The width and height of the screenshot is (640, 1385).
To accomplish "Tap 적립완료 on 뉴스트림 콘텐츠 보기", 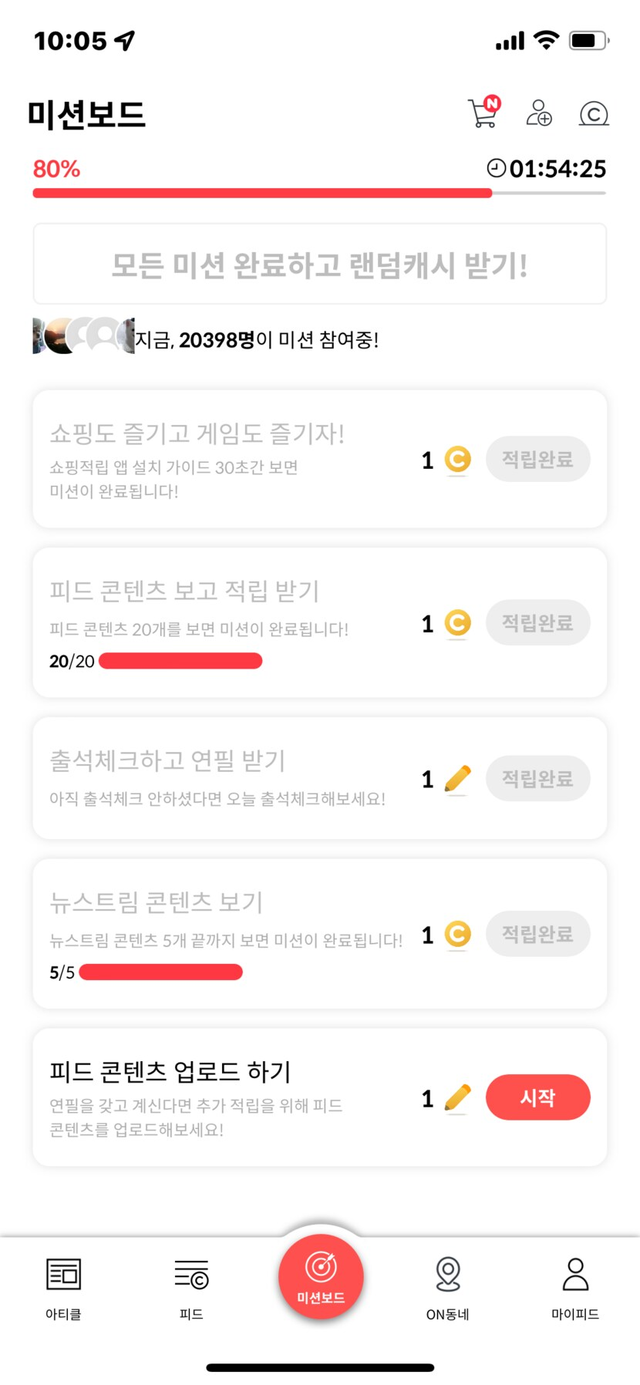I will [538, 934].
